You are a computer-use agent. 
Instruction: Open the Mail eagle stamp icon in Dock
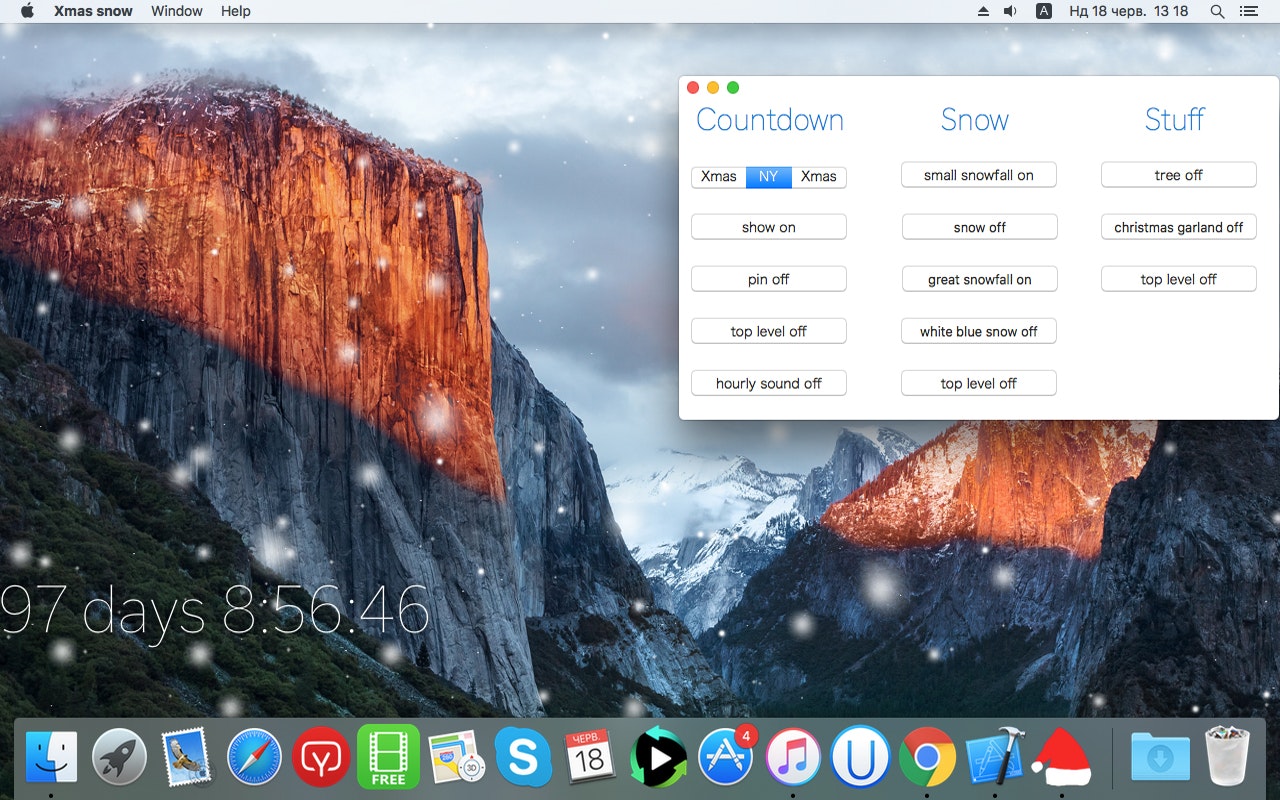(186, 756)
